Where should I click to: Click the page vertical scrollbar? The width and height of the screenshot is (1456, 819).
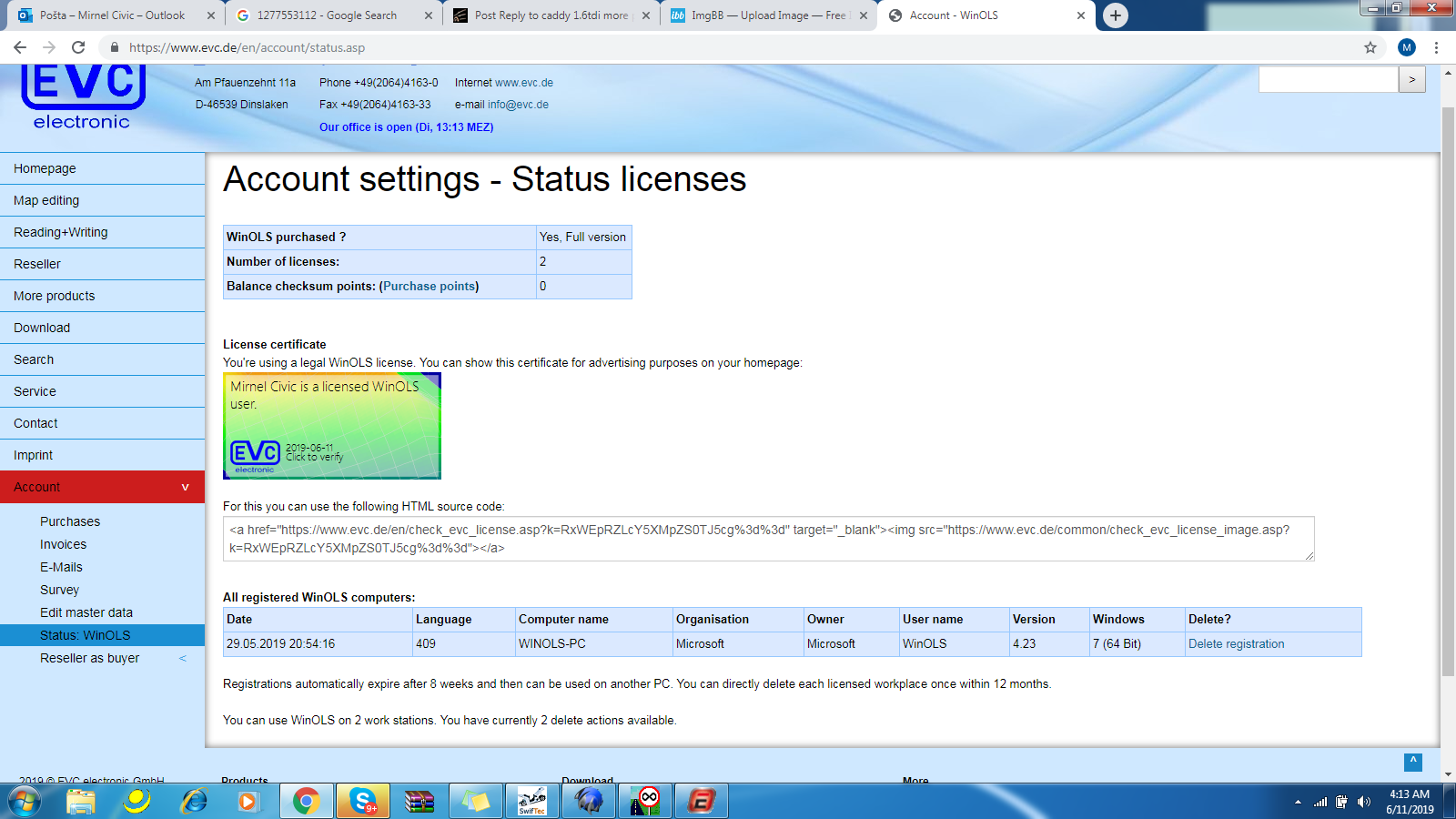(x=1448, y=391)
